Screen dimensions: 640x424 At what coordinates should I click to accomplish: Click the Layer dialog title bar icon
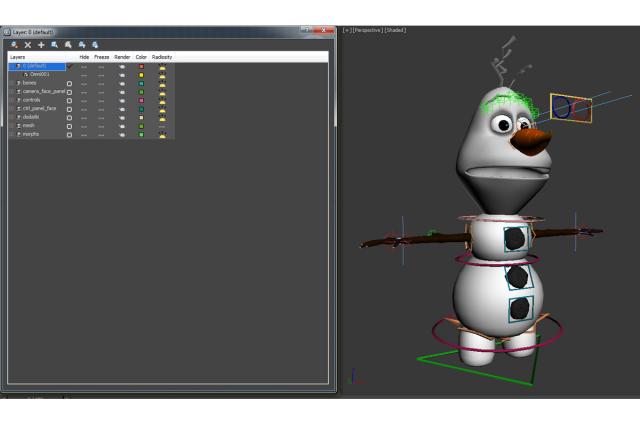pos(7,32)
